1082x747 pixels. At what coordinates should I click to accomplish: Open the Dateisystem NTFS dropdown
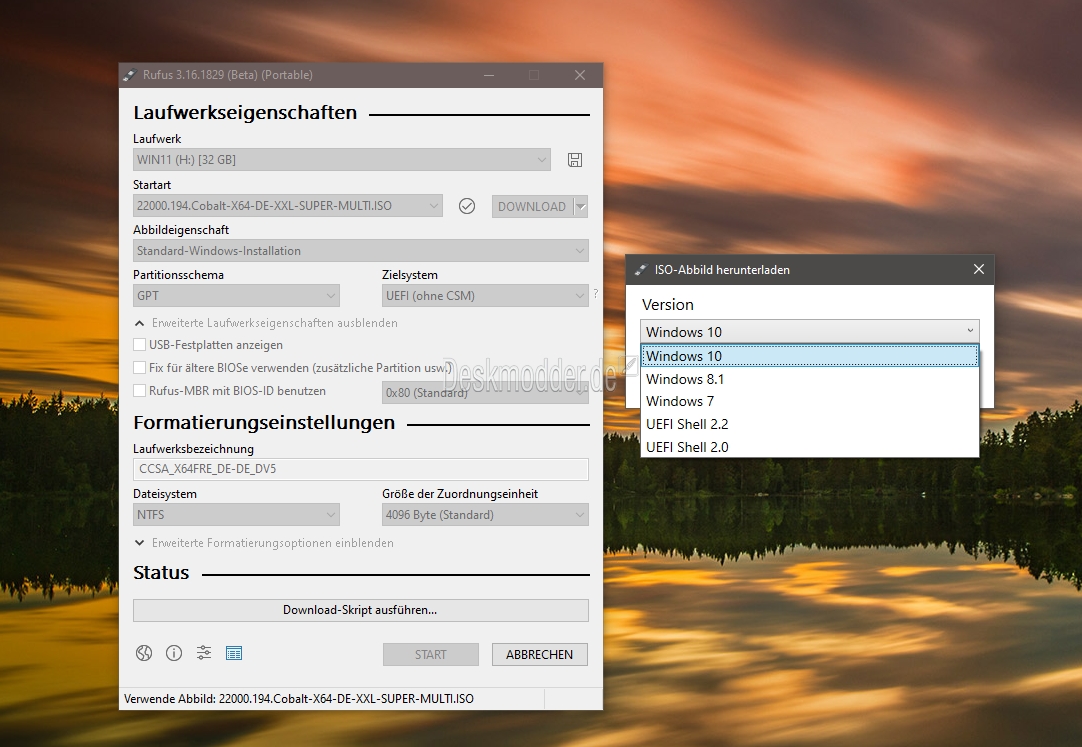(236, 515)
